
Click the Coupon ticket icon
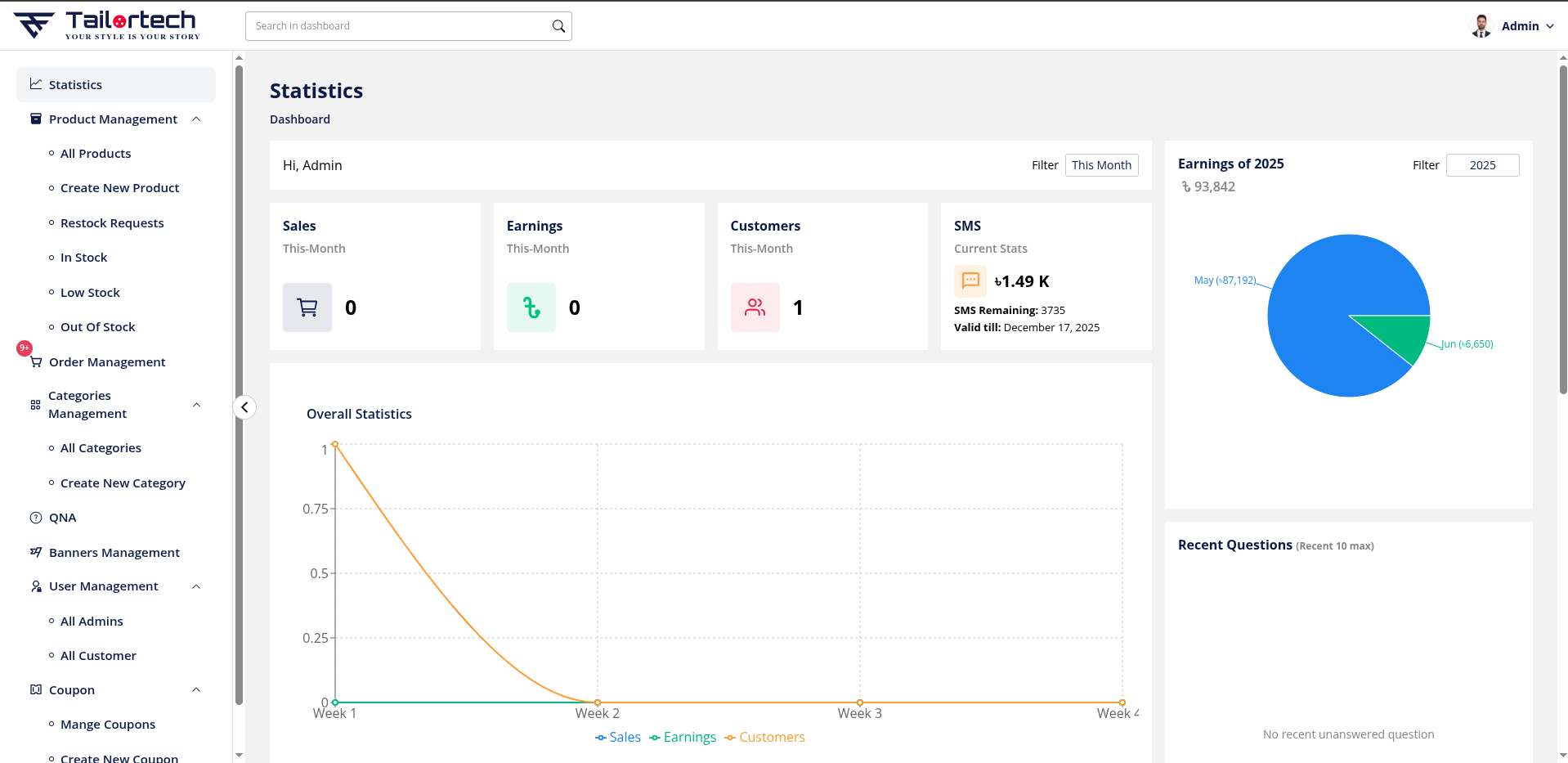click(36, 689)
